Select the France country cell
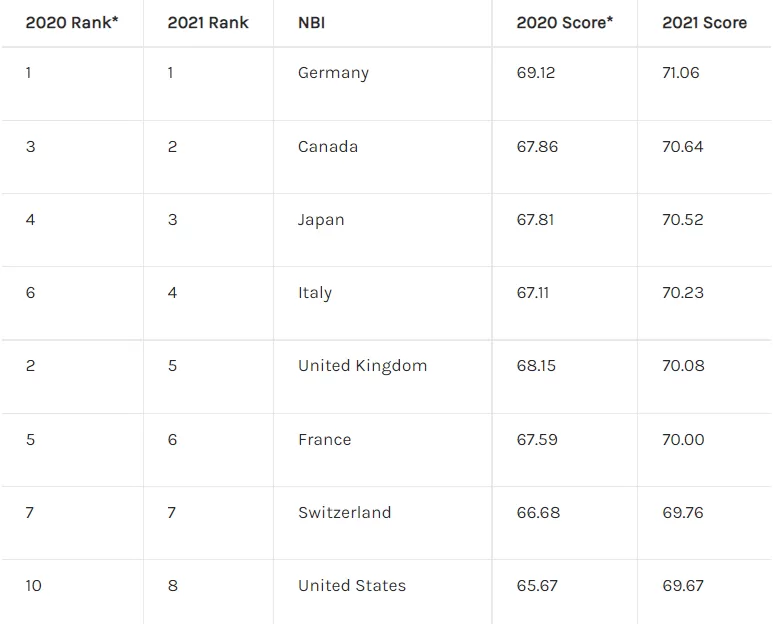The height and width of the screenshot is (624, 773). pyautogui.click(x=325, y=439)
